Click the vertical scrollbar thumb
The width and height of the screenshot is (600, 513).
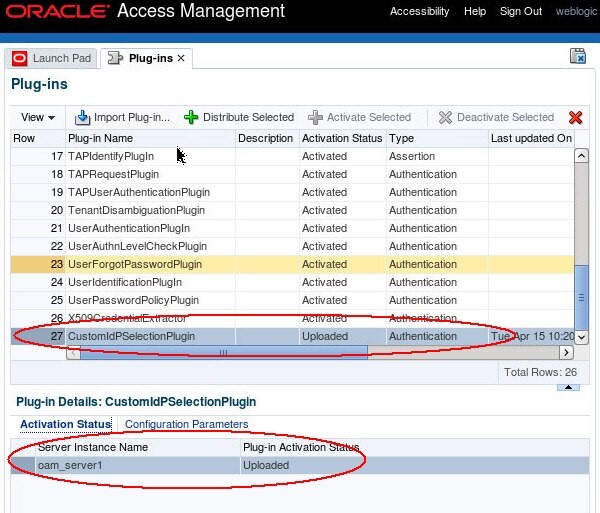581,297
